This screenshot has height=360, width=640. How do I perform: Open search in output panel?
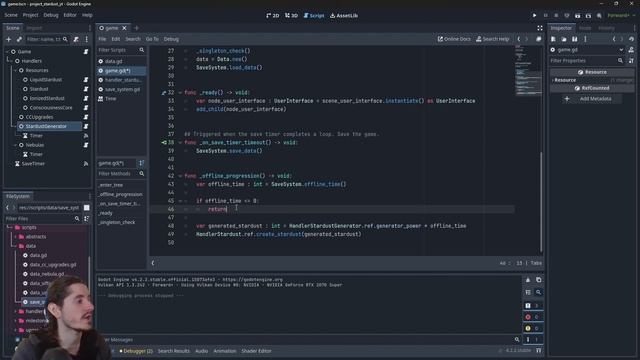tap(538, 292)
